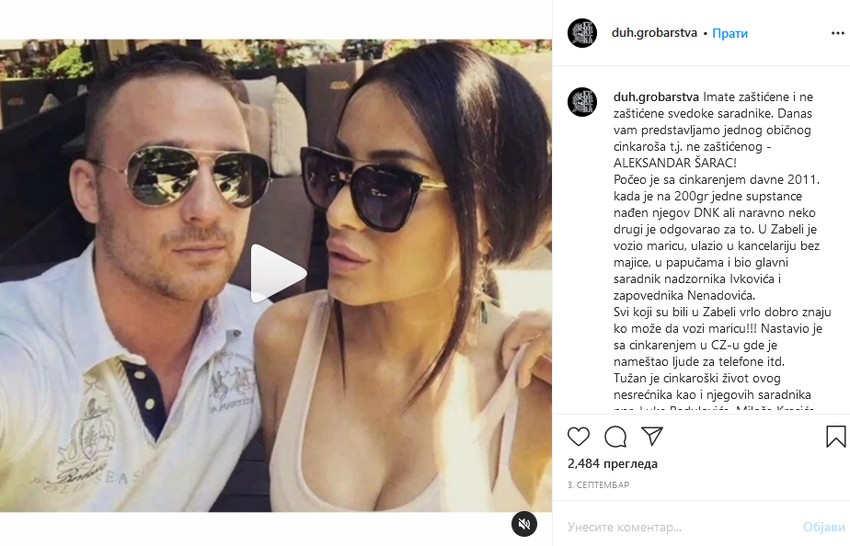Like the post with heart icon

click(x=578, y=436)
